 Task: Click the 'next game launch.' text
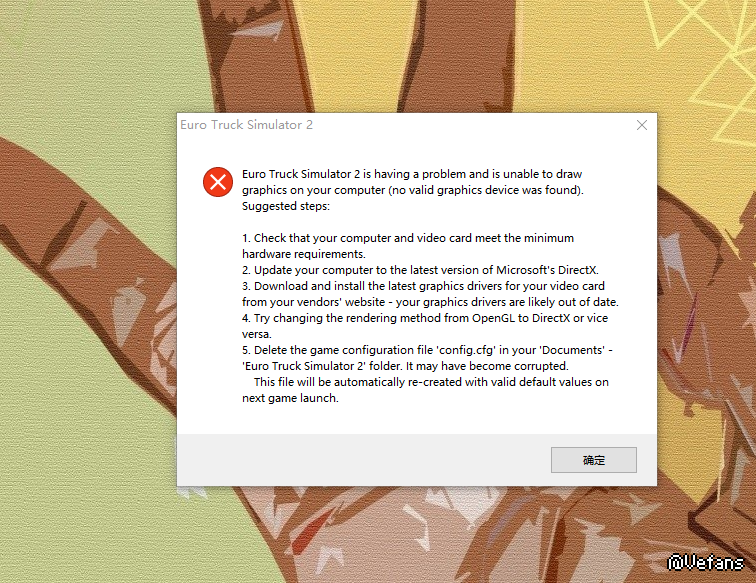(x=290, y=398)
